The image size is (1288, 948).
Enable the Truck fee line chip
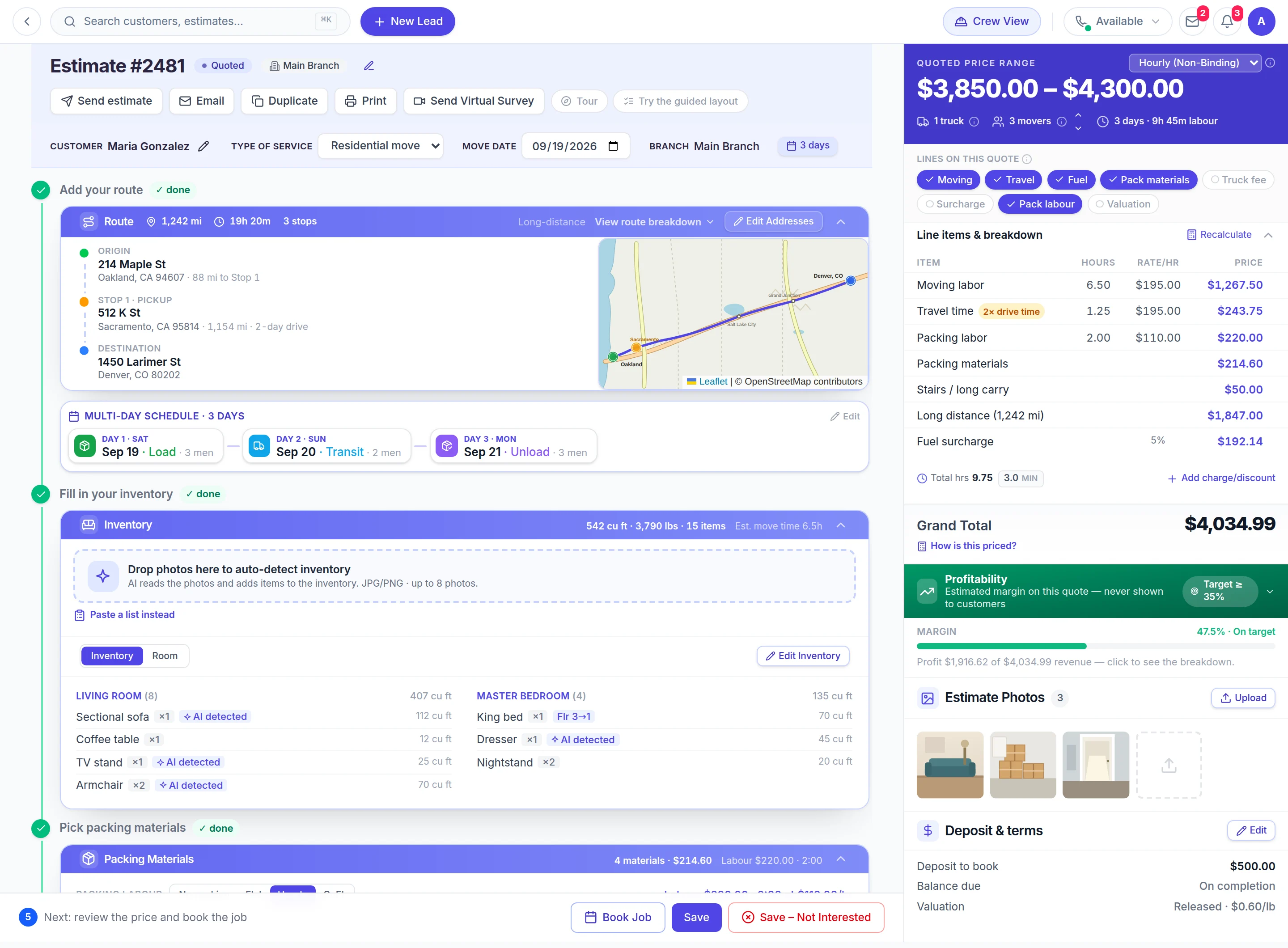(1238, 180)
